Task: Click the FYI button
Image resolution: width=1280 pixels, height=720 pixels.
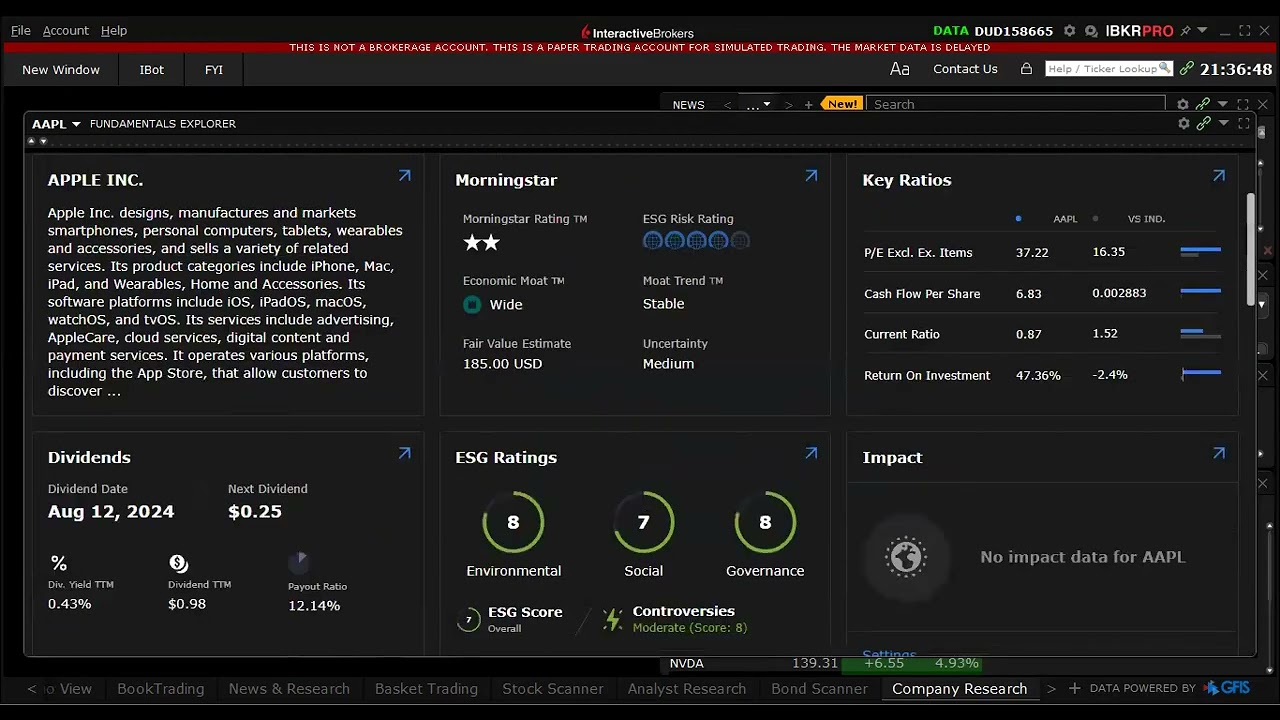Action: tap(214, 69)
